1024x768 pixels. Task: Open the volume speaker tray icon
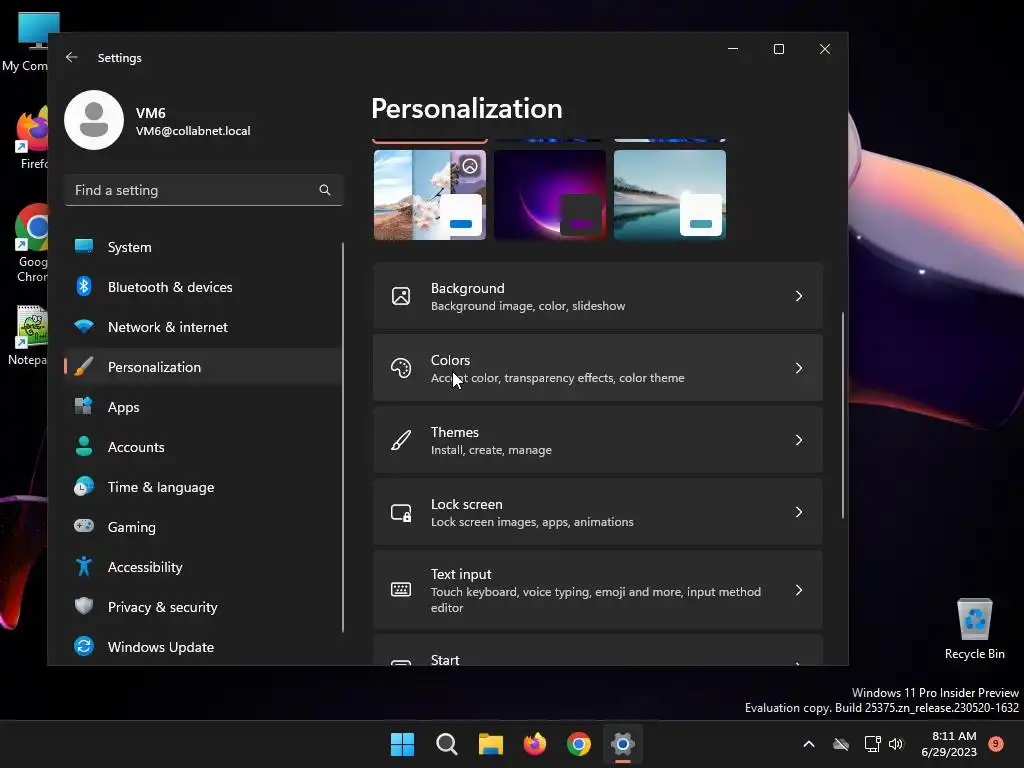pos(896,744)
